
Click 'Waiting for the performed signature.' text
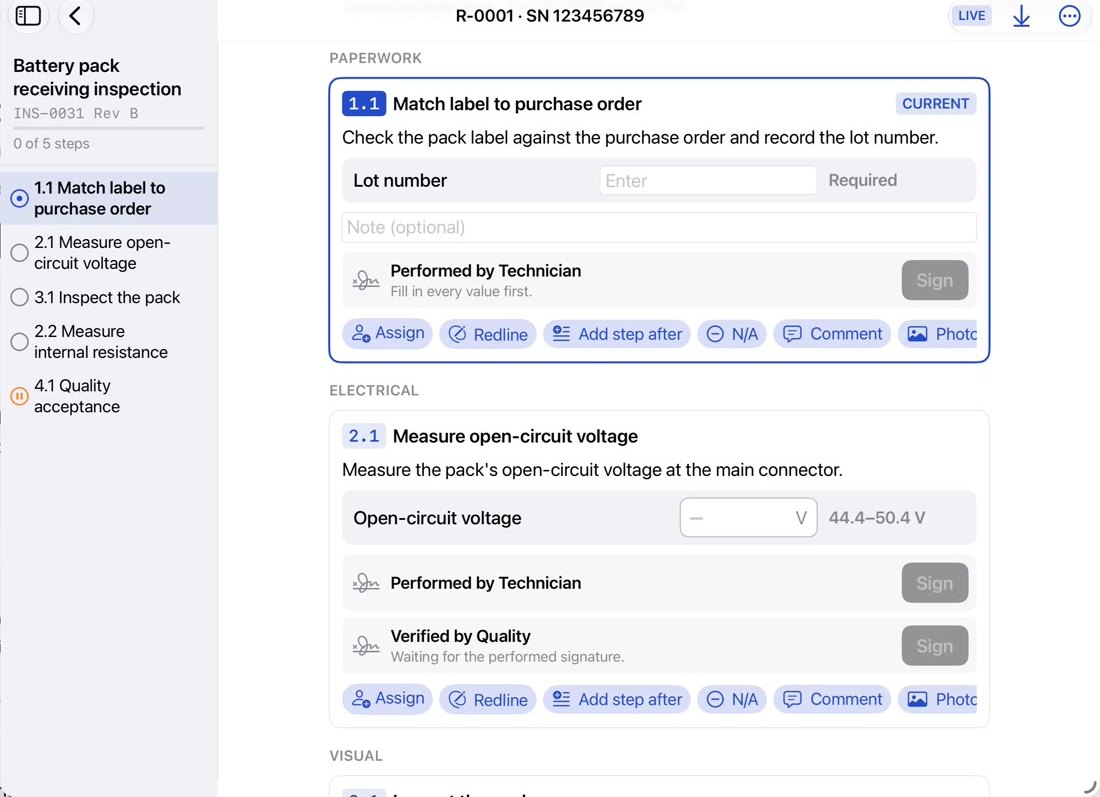pyautogui.click(x=507, y=657)
